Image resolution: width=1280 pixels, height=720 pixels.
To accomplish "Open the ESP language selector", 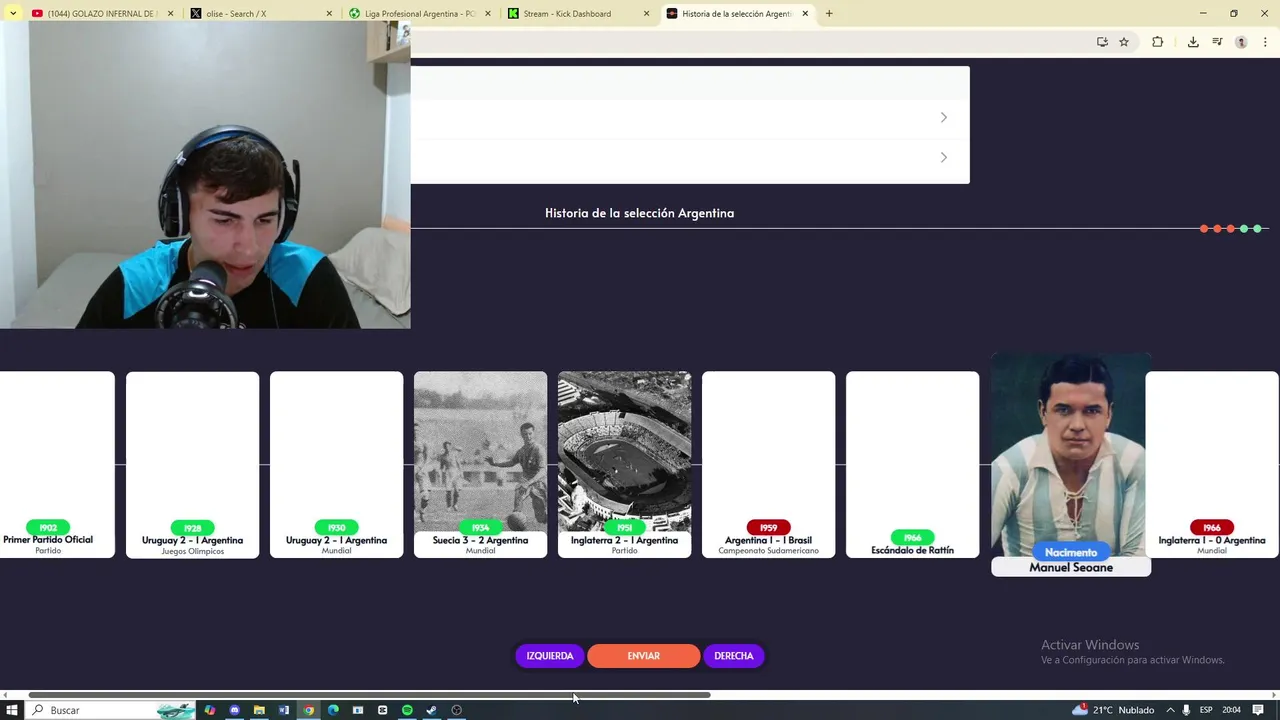I will (1206, 710).
